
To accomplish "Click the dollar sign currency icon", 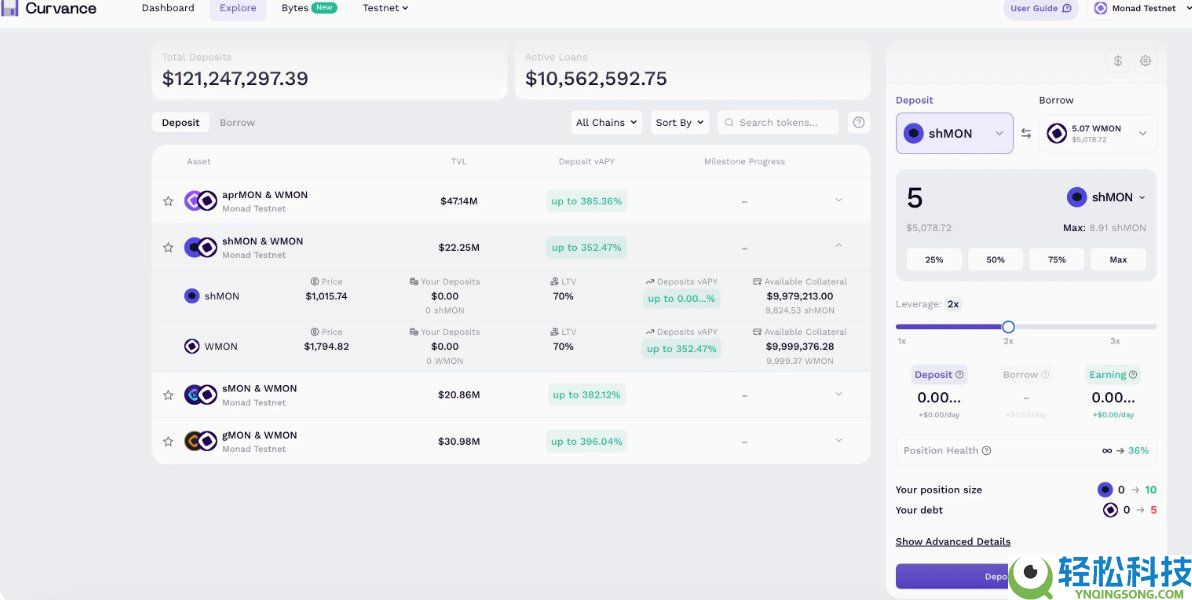I will pyautogui.click(x=1117, y=61).
